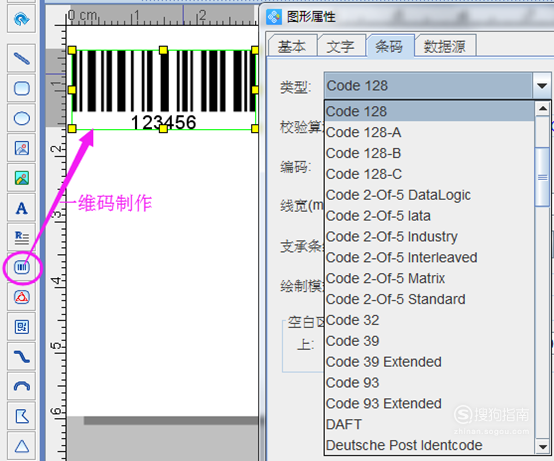Choose Code 39 option
The height and width of the screenshot is (461, 554).
click(x=429, y=341)
